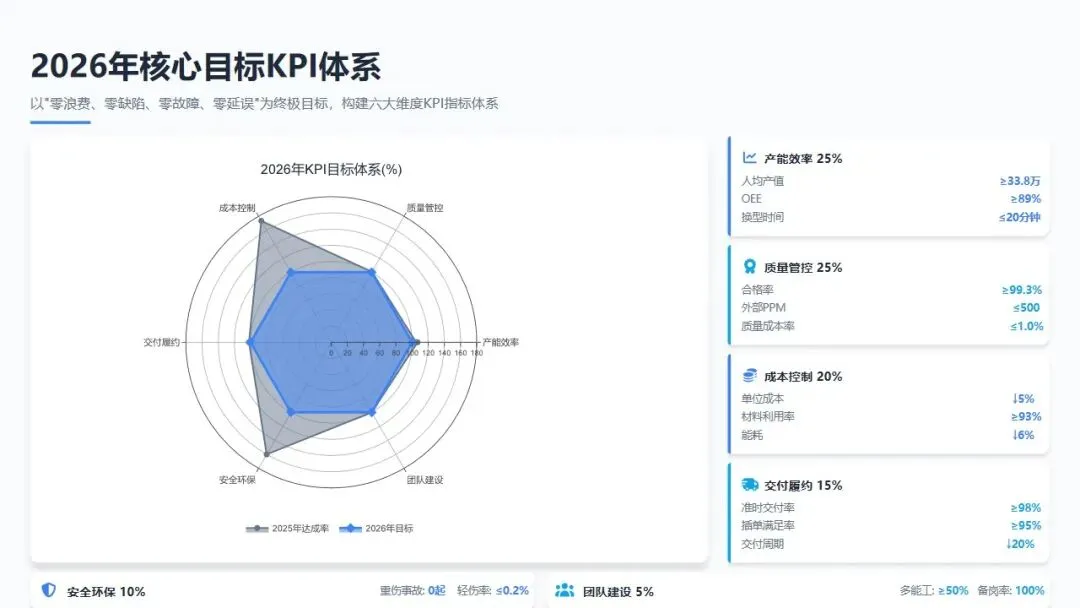The height and width of the screenshot is (608, 1080).
Task: Click the 安全环保 gray data point on radar
Action: pyautogui.click(x=267, y=454)
